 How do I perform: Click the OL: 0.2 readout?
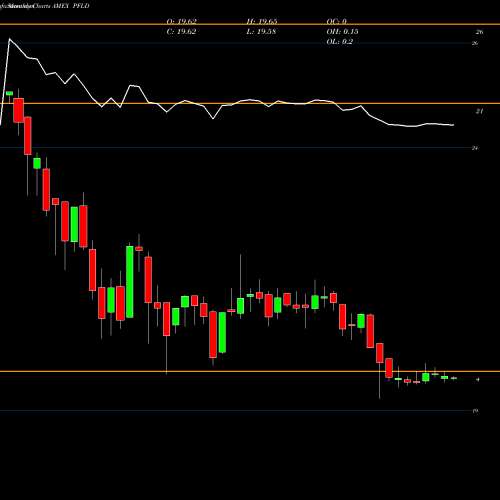click(x=339, y=42)
